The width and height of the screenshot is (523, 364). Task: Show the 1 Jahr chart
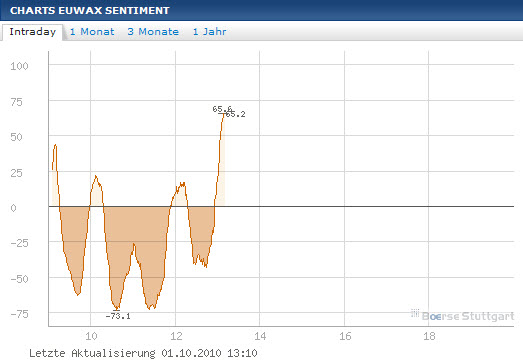[x=209, y=32]
